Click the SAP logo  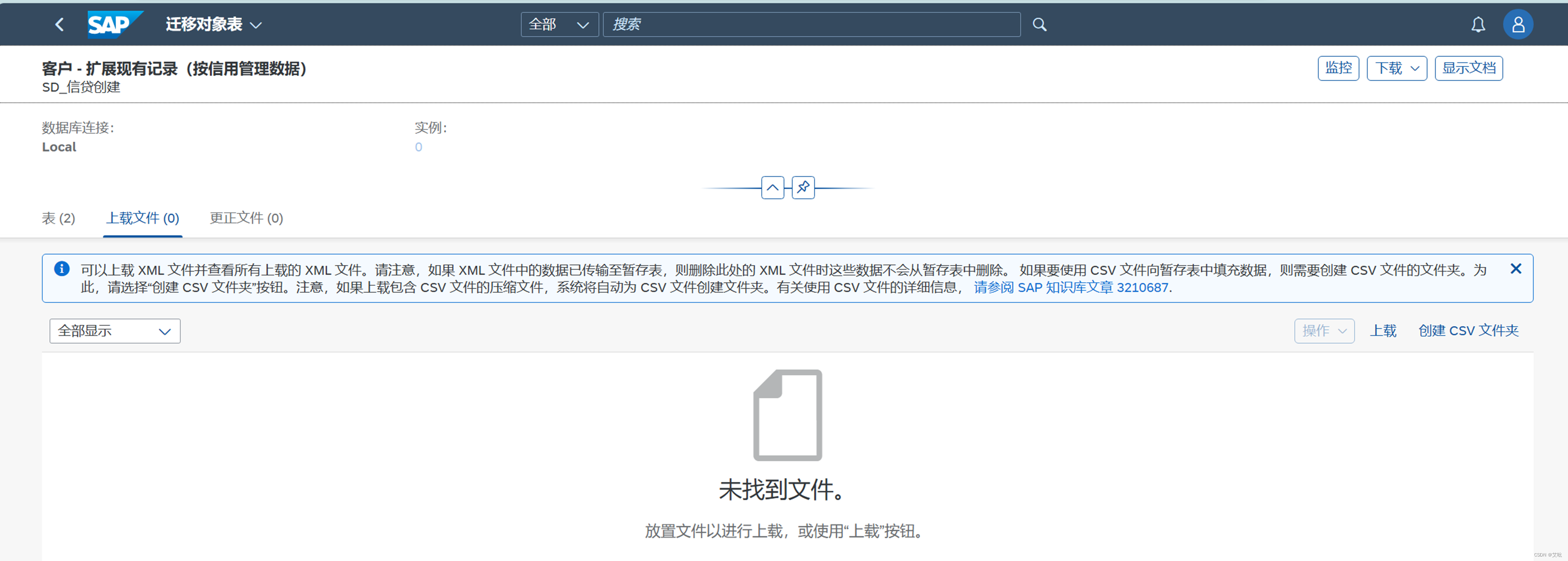[115, 24]
